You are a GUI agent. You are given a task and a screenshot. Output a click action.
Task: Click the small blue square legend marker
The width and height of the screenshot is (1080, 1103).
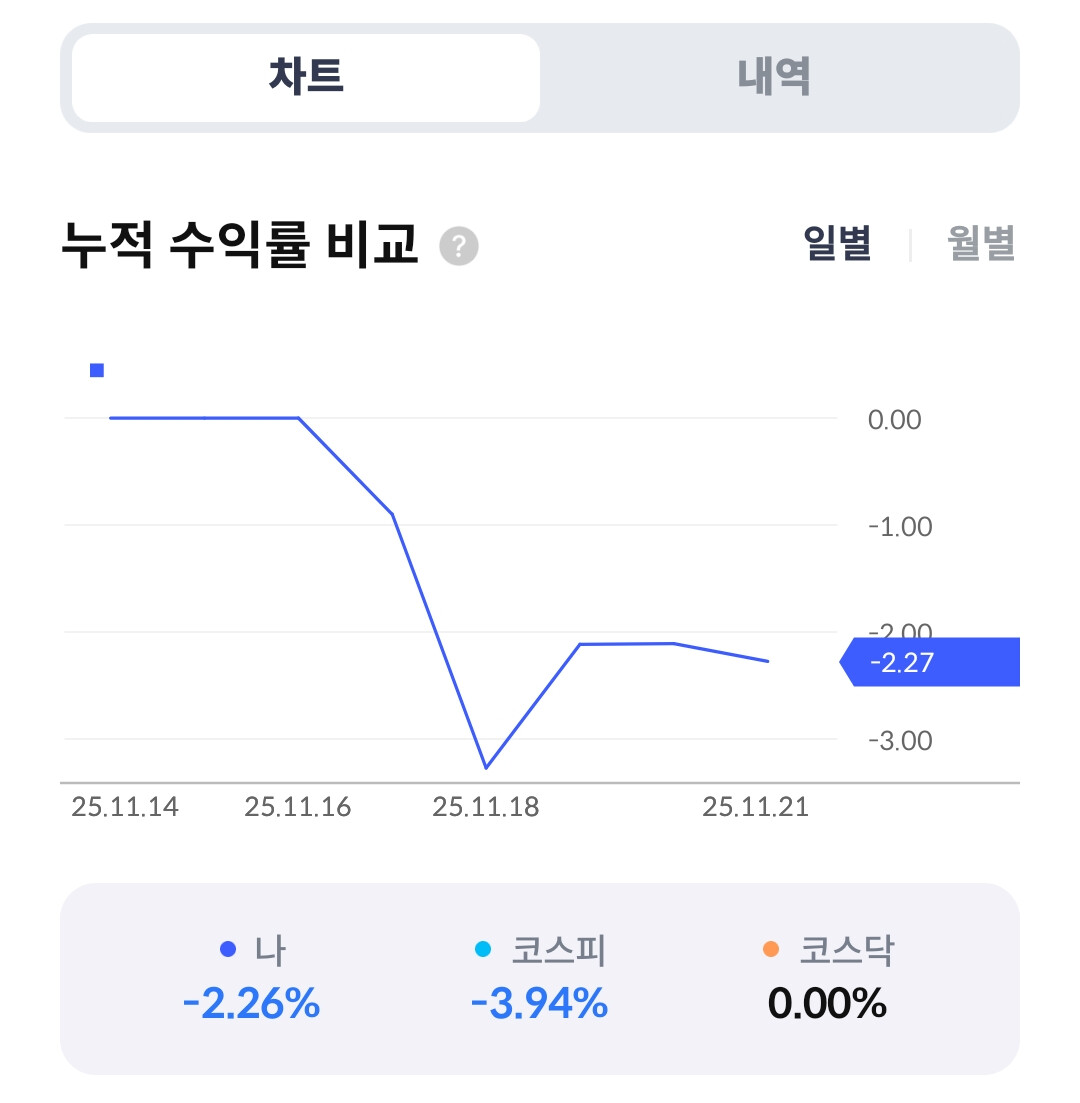97,371
